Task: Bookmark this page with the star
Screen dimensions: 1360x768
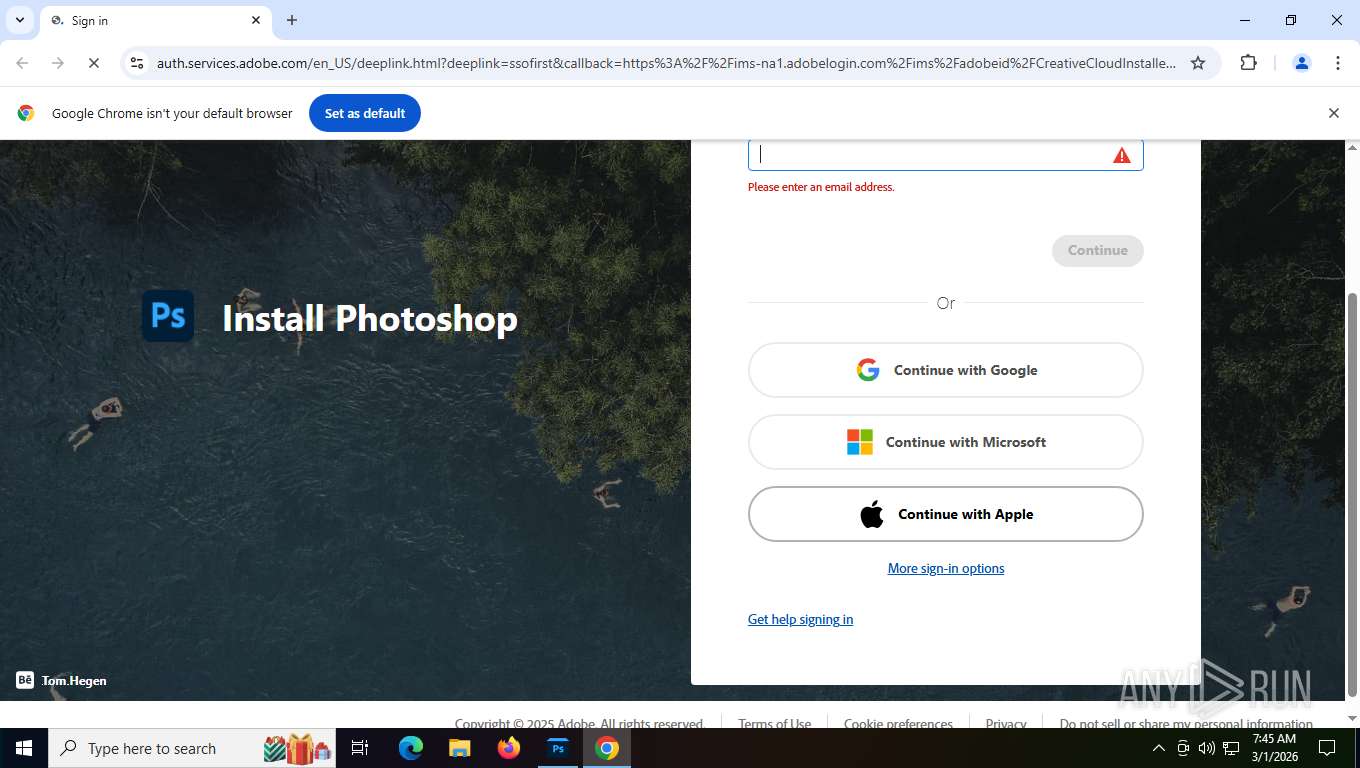Action: (x=1198, y=63)
